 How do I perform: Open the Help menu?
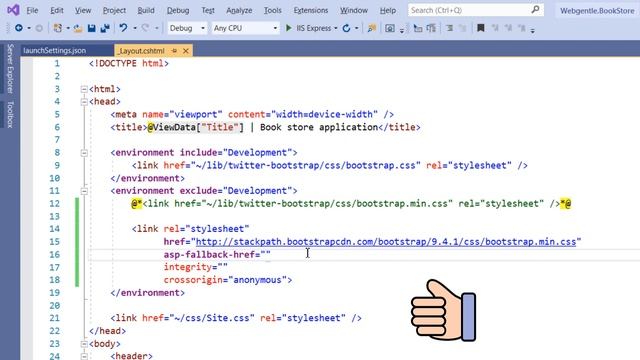point(388,10)
